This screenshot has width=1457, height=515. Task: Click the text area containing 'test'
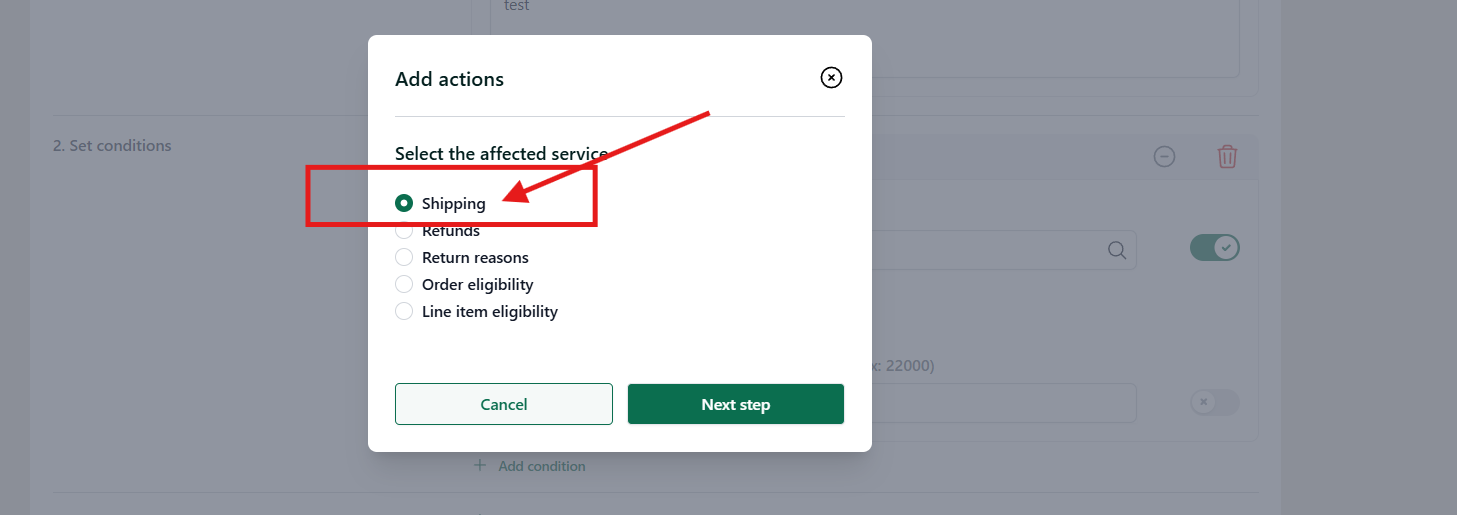[864, 38]
